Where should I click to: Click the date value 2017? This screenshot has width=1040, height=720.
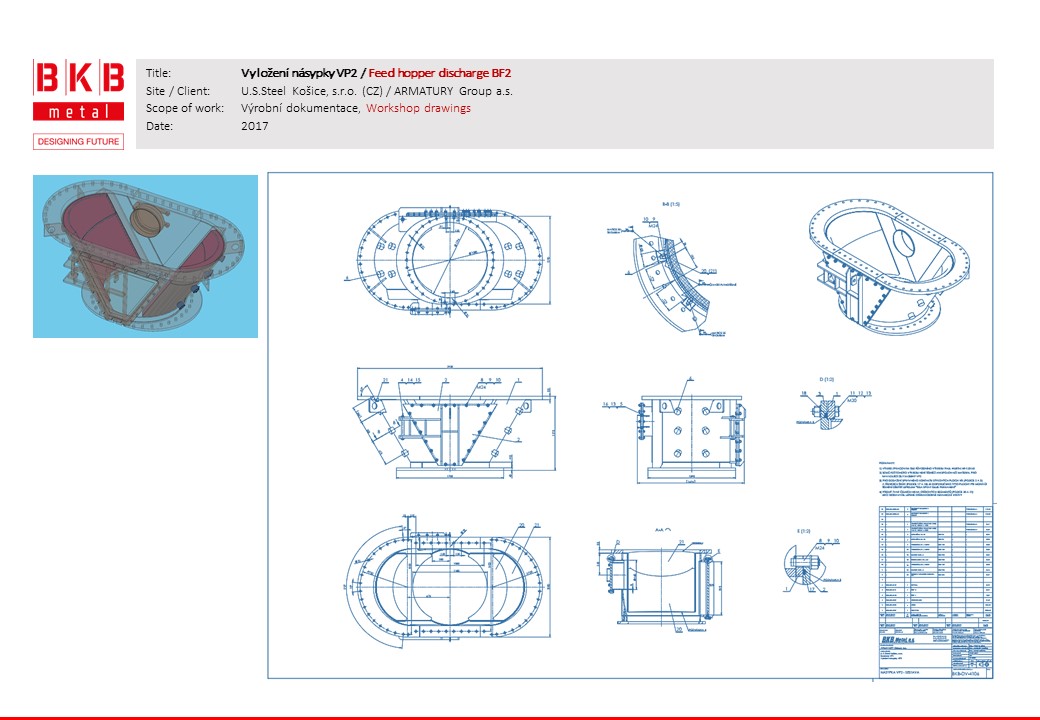click(255, 126)
